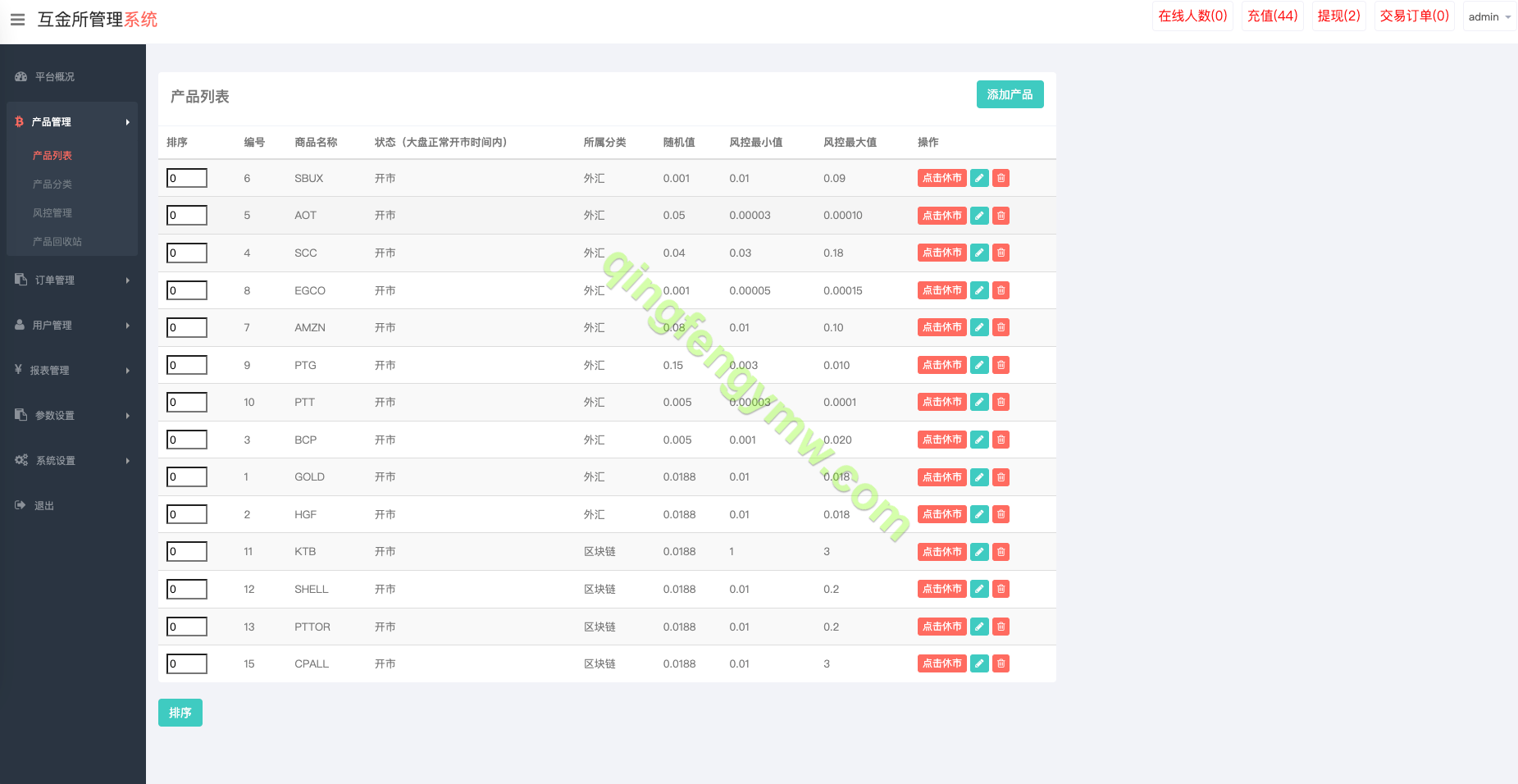Toggle the hamburger sidebar menu icon
The width and height of the screenshot is (1518, 784).
coord(17,19)
